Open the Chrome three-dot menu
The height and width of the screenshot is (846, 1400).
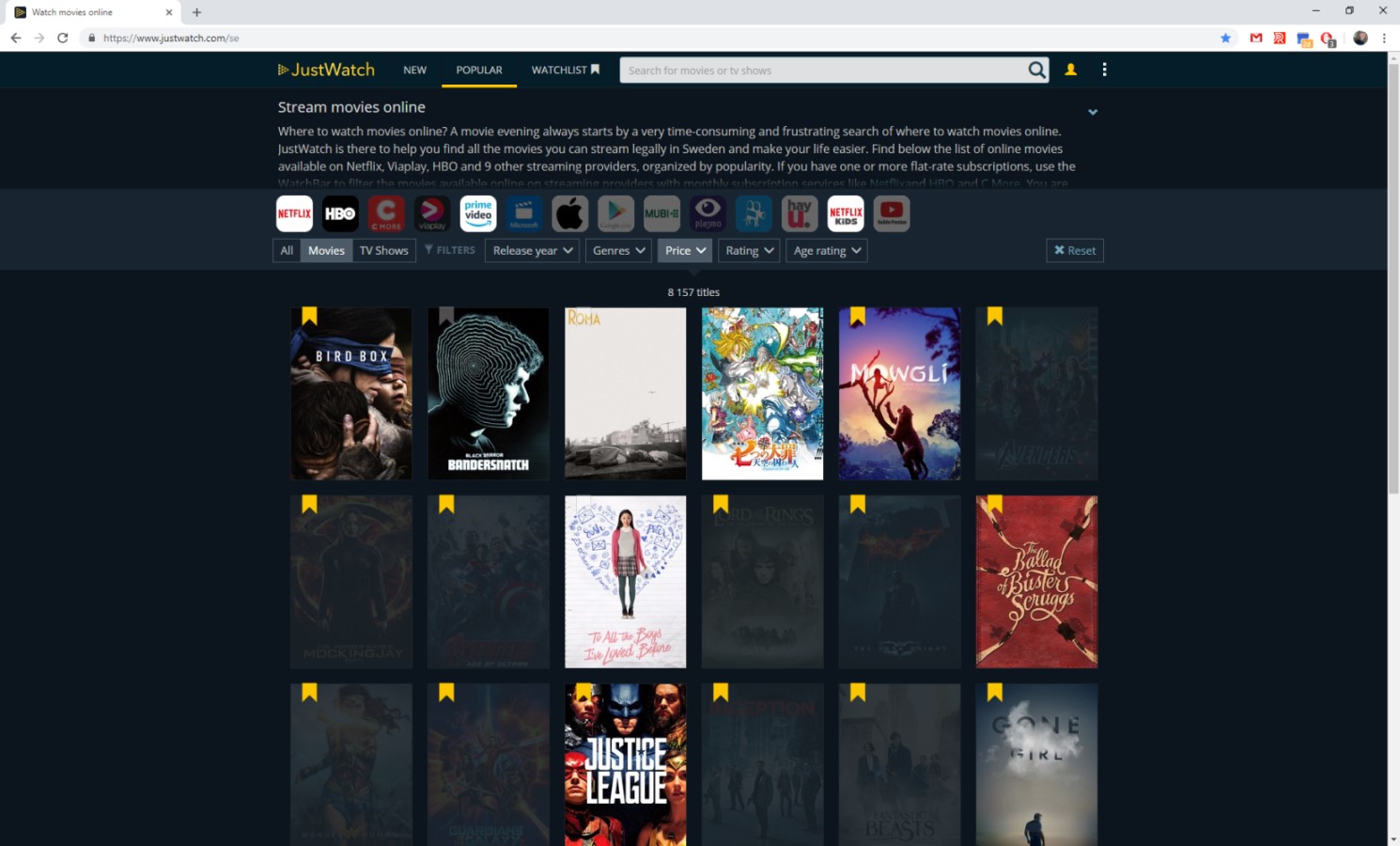1384,38
